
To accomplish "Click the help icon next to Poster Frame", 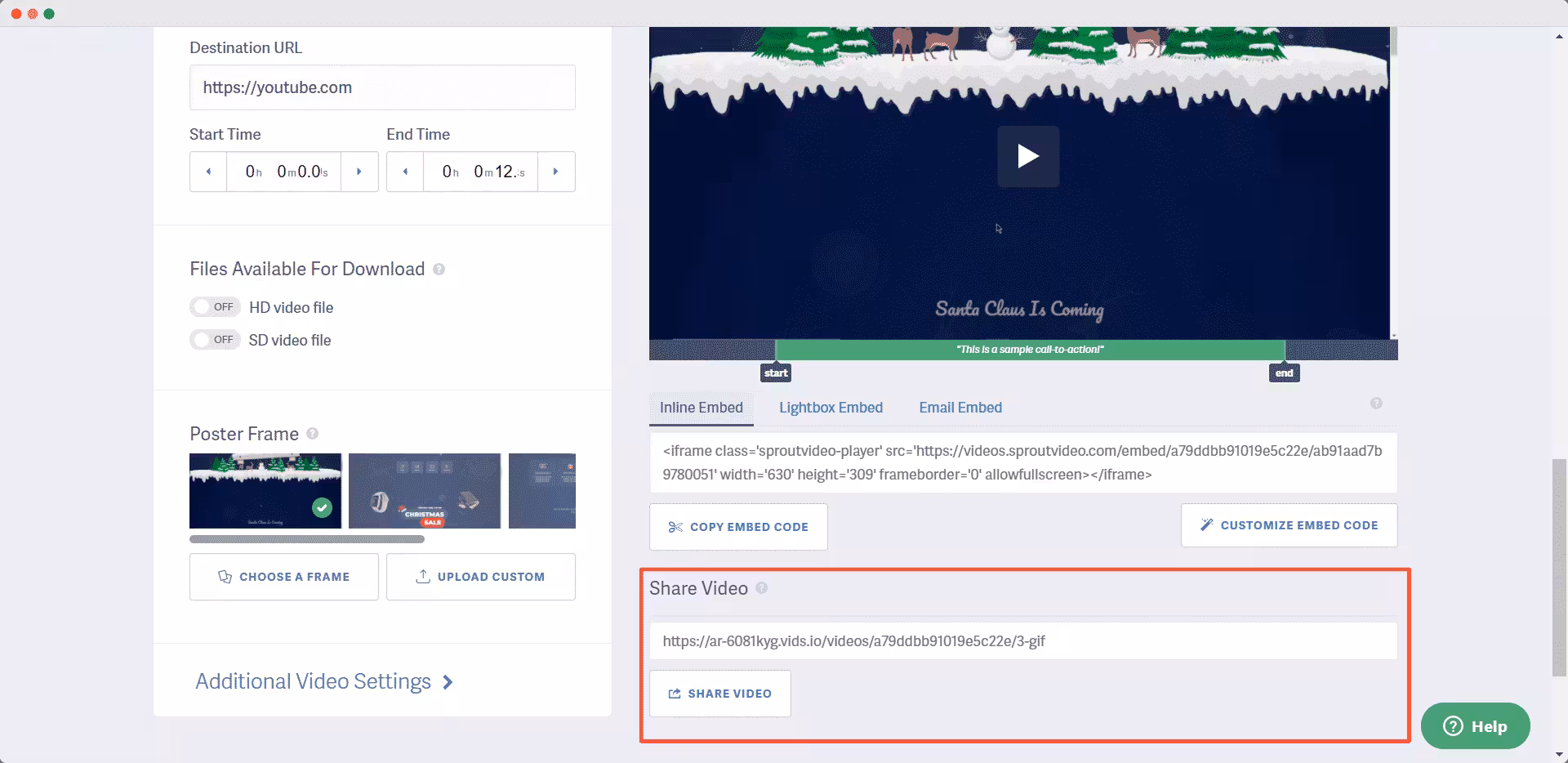I will (312, 434).
